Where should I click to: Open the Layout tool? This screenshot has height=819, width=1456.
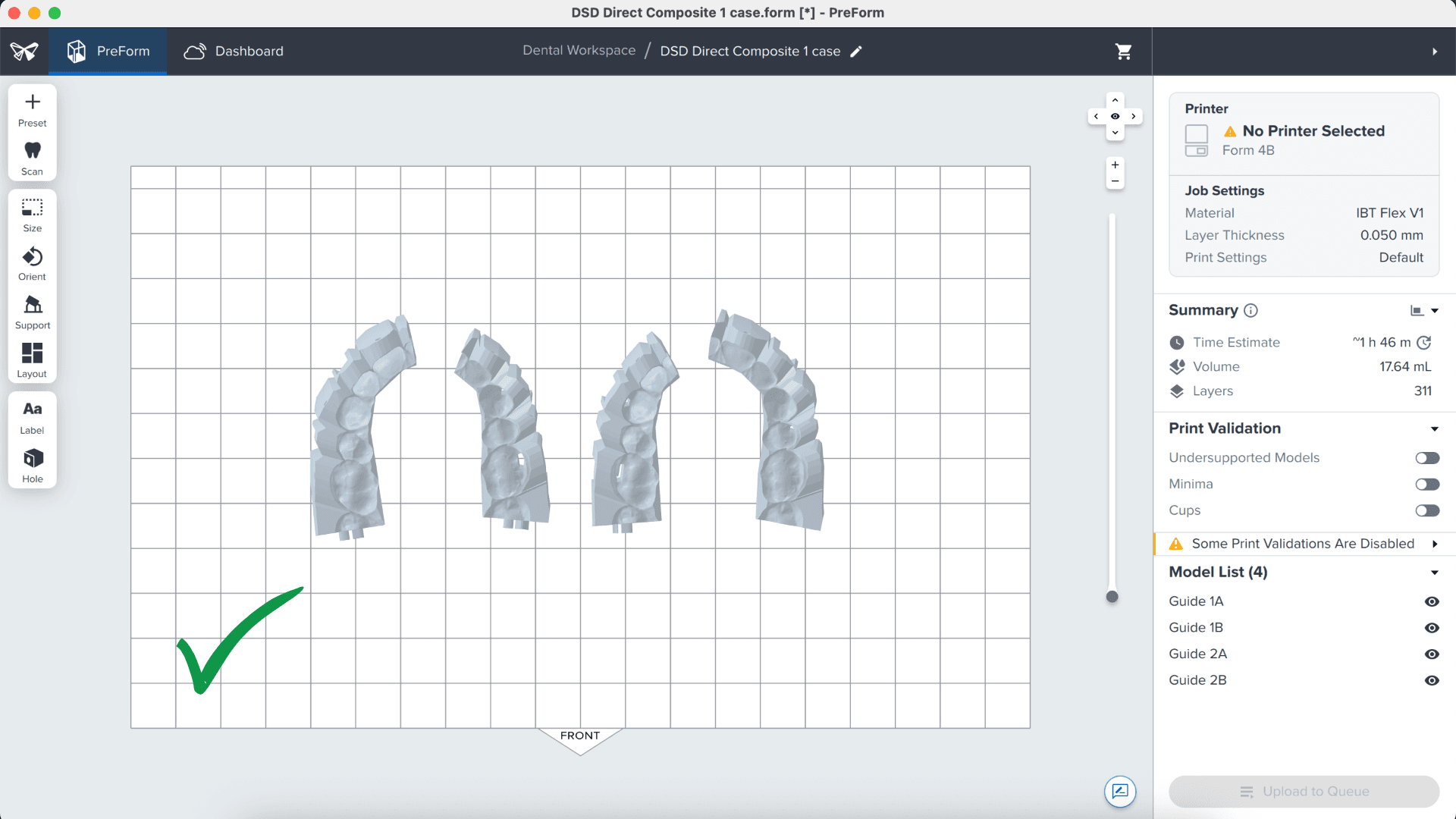[x=32, y=360]
